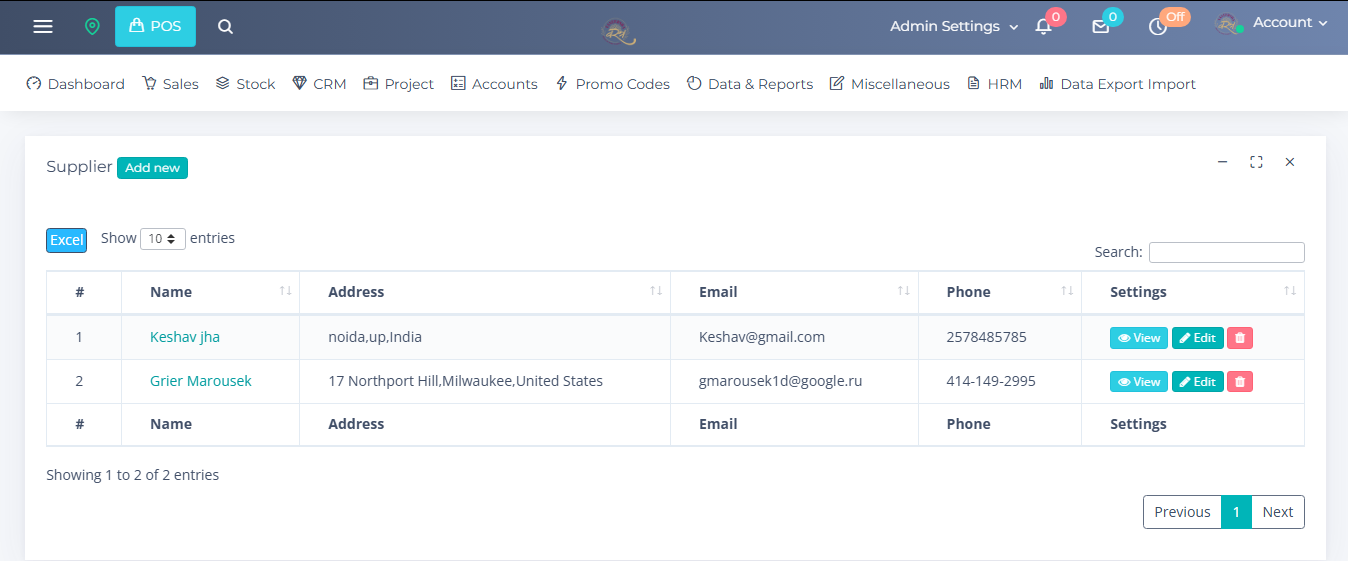Open the CRM menu
Screen dimensions: 1348x561
[x=319, y=84]
